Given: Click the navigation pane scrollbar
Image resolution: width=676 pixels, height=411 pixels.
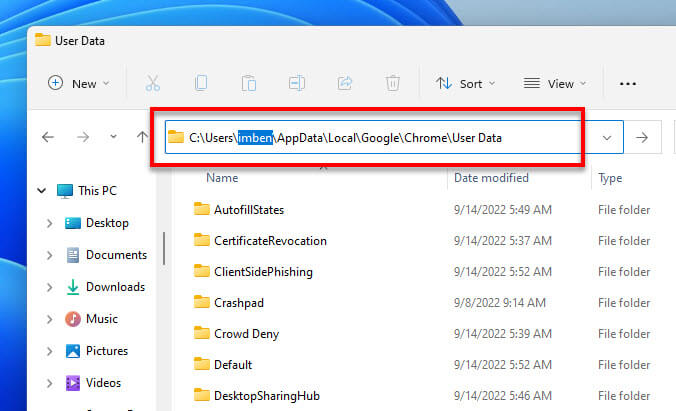Looking at the screenshot, I should tap(164, 248).
